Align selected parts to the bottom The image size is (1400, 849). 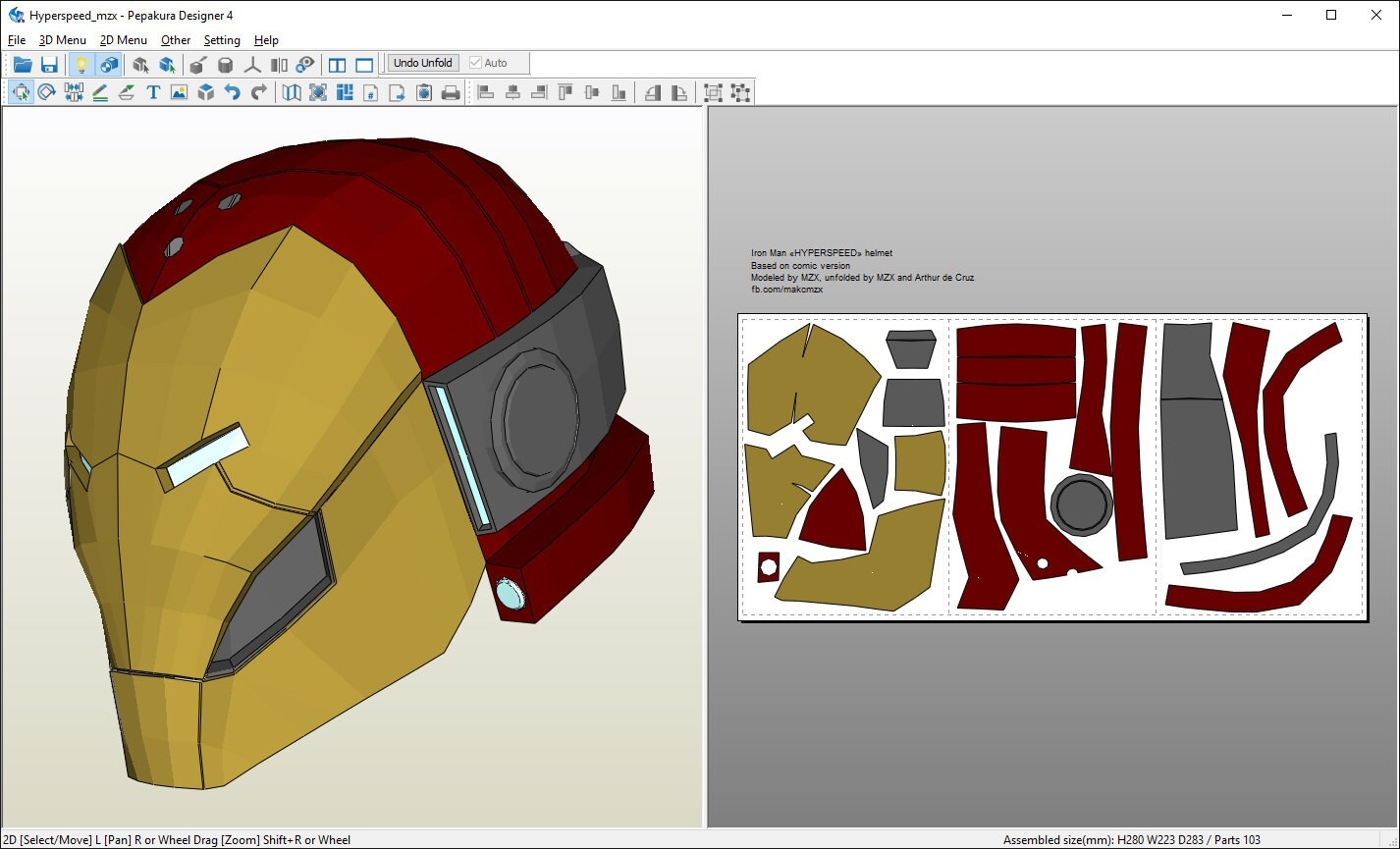tap(619, 92)
